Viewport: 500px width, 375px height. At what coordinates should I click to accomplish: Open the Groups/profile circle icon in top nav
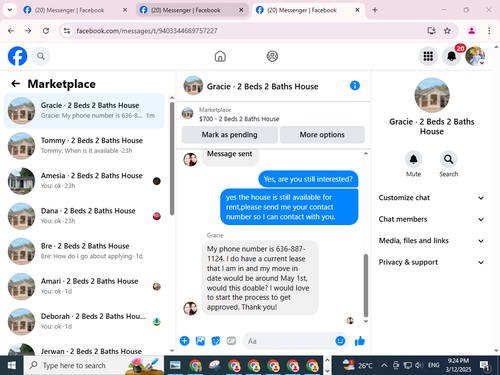pyautogui.click(x=272, y=56)
